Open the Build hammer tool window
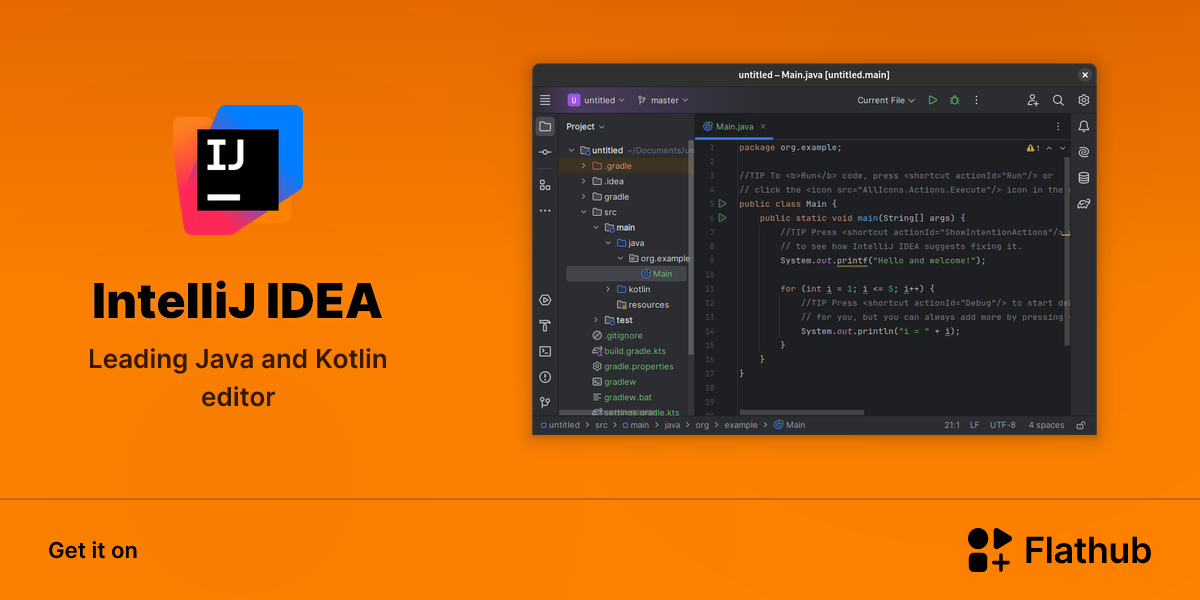The width and height of the screenshot is (1200, 600). click(545, 325)
